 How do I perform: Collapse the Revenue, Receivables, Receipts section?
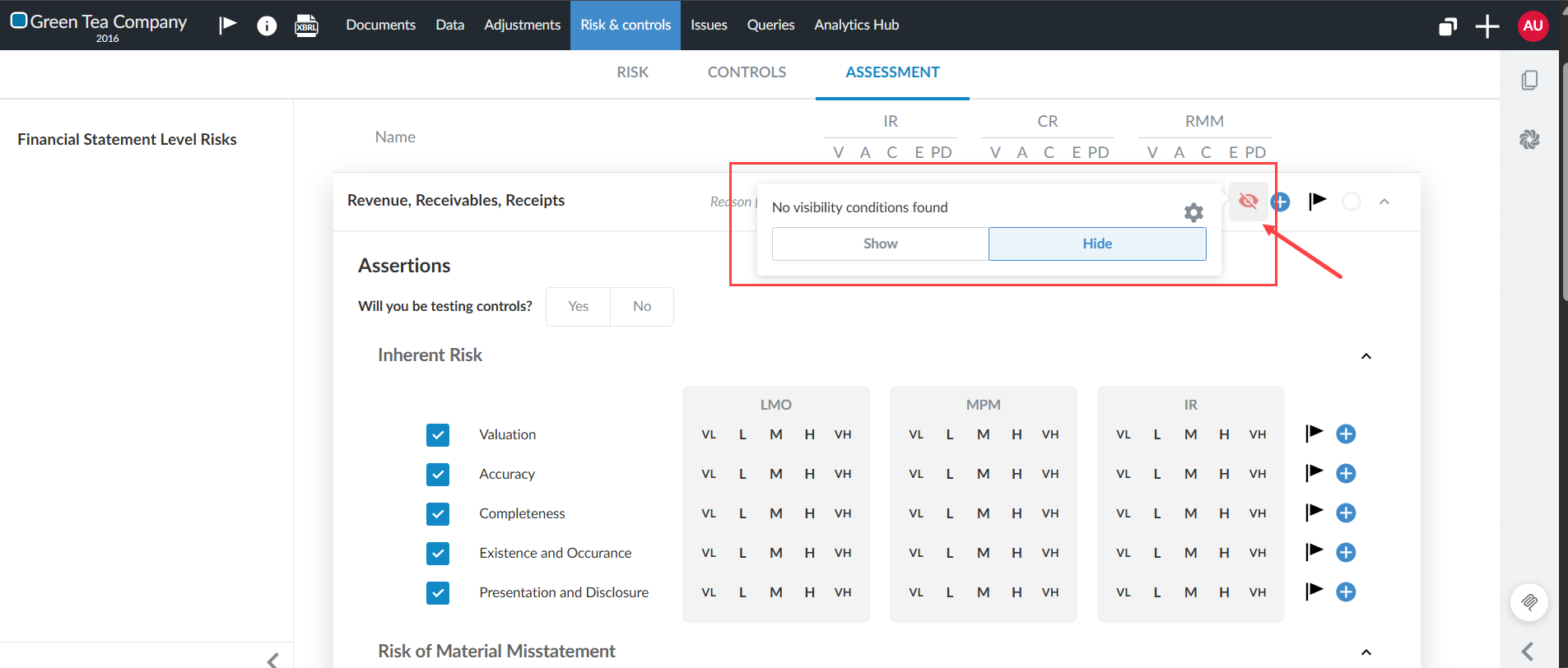point(1384,202)
